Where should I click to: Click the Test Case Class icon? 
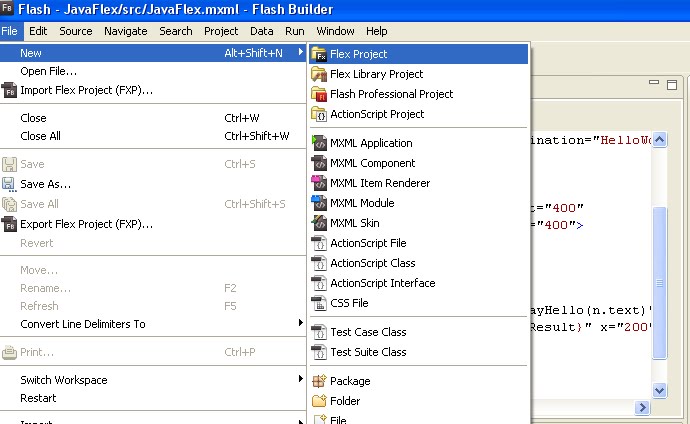coord(319,332)
